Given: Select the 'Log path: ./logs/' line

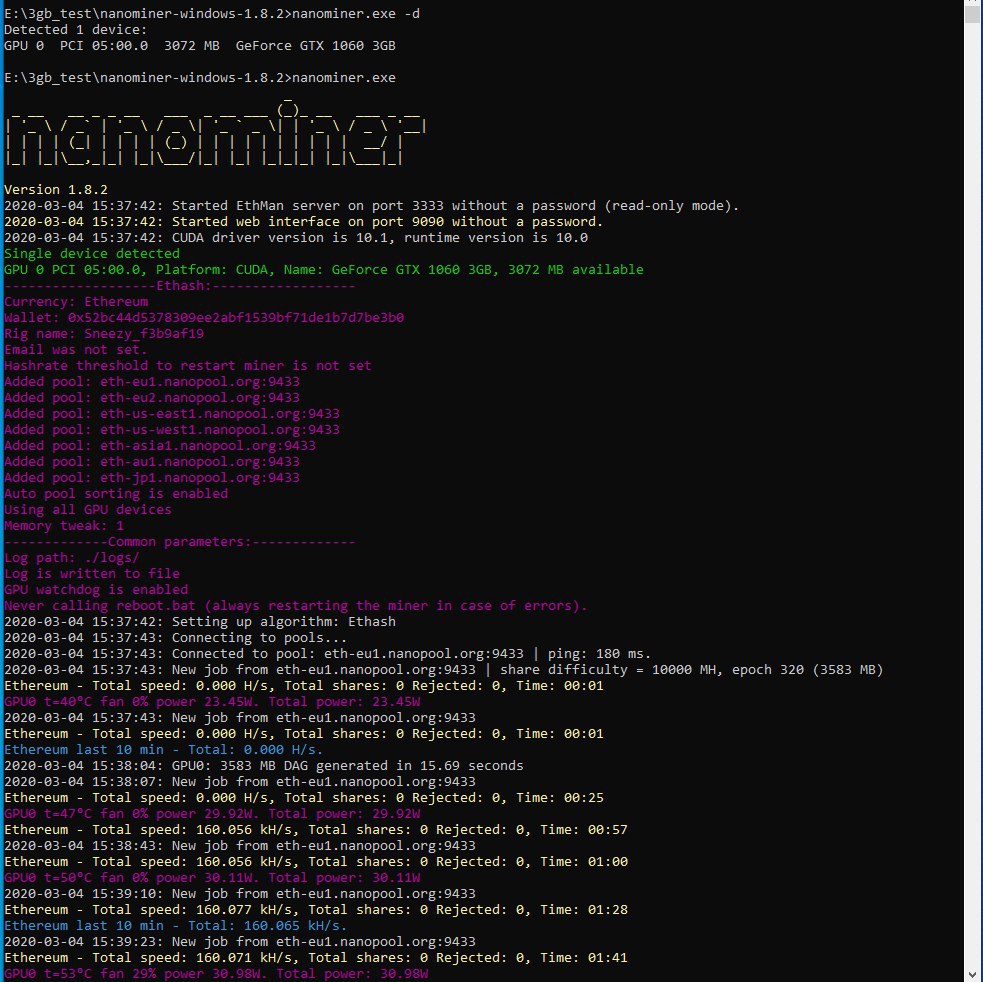Looking at the screenshot, I should click(x=71, y=557).
